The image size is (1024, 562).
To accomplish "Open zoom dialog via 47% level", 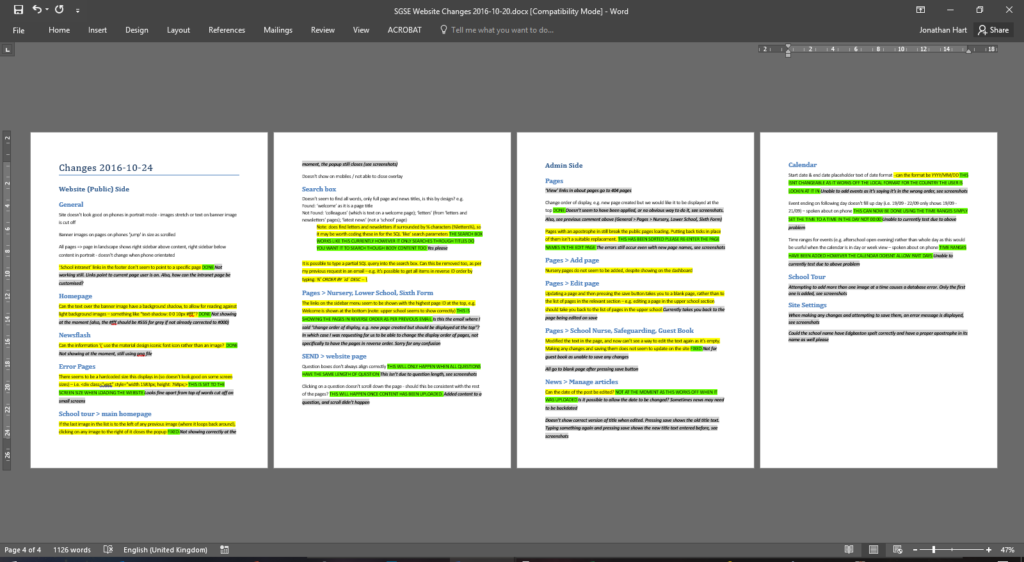I will point(1007,550).
